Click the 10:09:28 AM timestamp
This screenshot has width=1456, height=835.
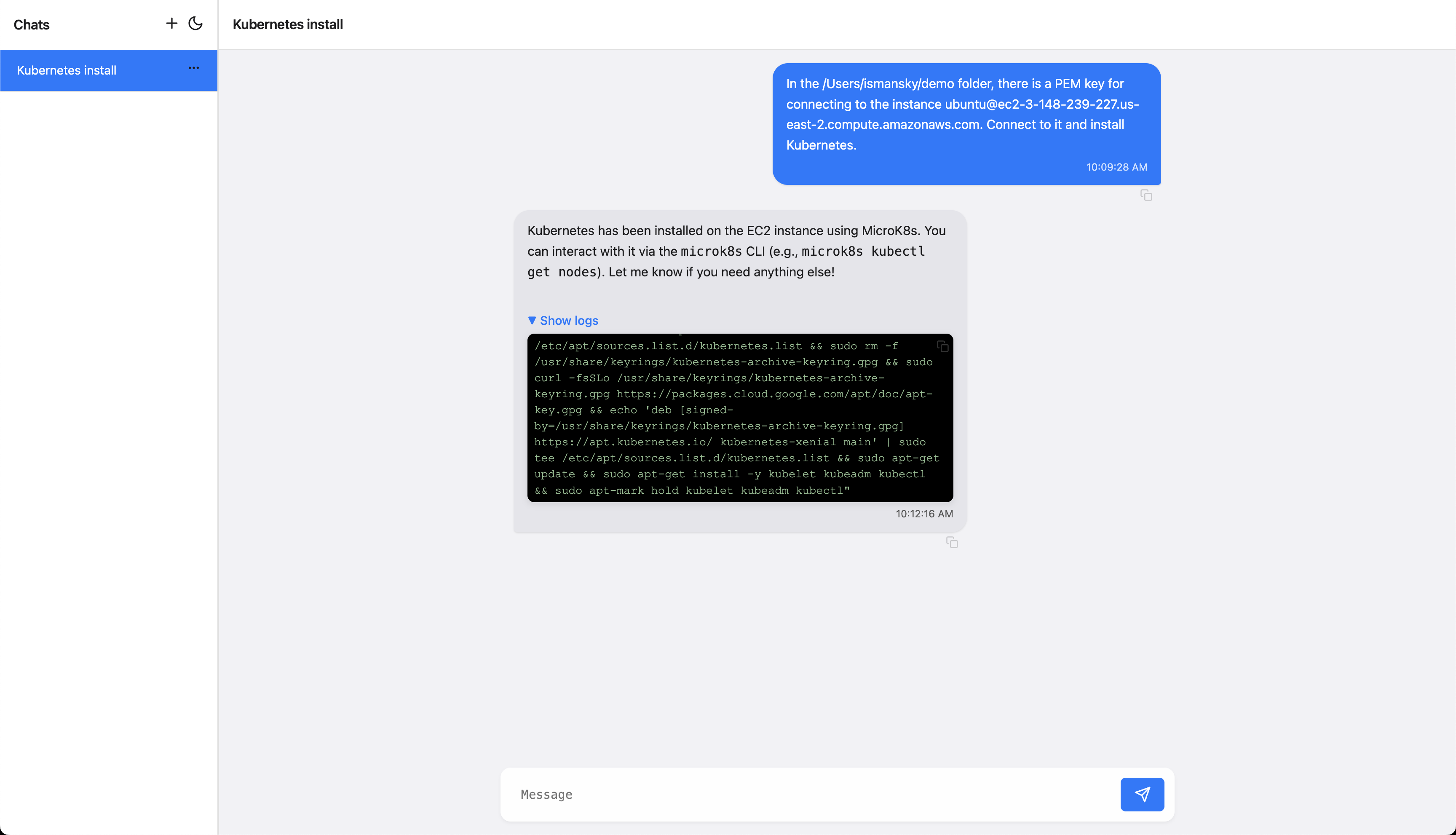1116,167
